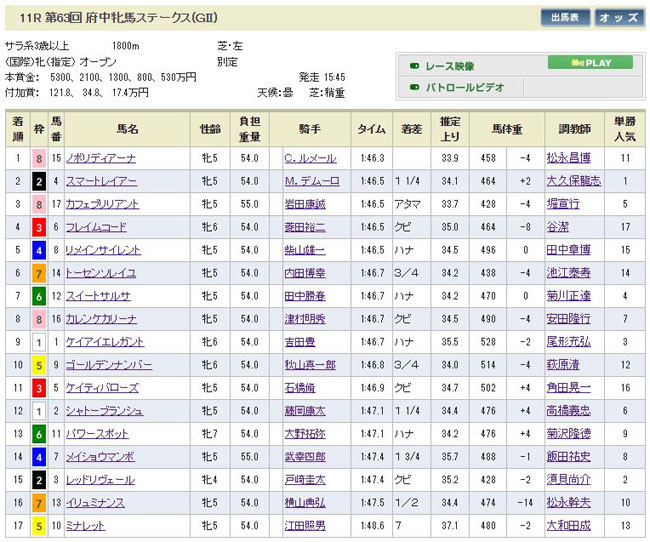Open trainer 松永昌博 link
650x542 pixels.
(x=569, y=158)
